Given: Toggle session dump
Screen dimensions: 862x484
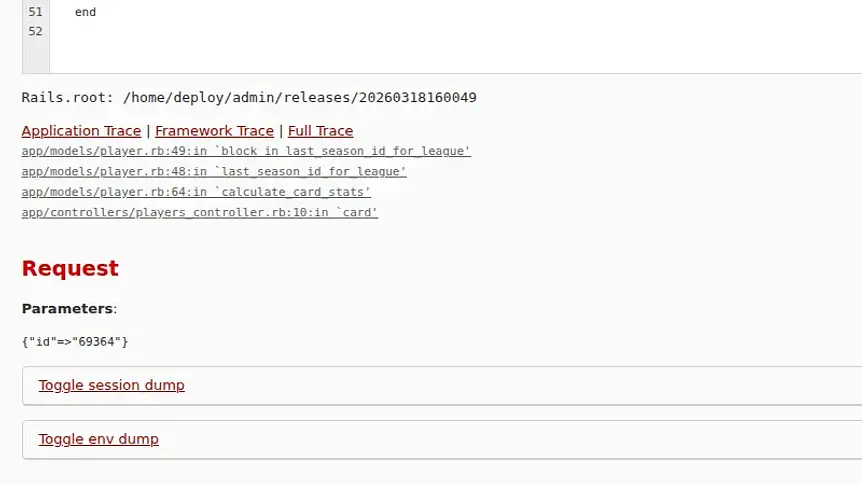Looking at the screenshot, I should pyautogui.click(x=112, y=385).
